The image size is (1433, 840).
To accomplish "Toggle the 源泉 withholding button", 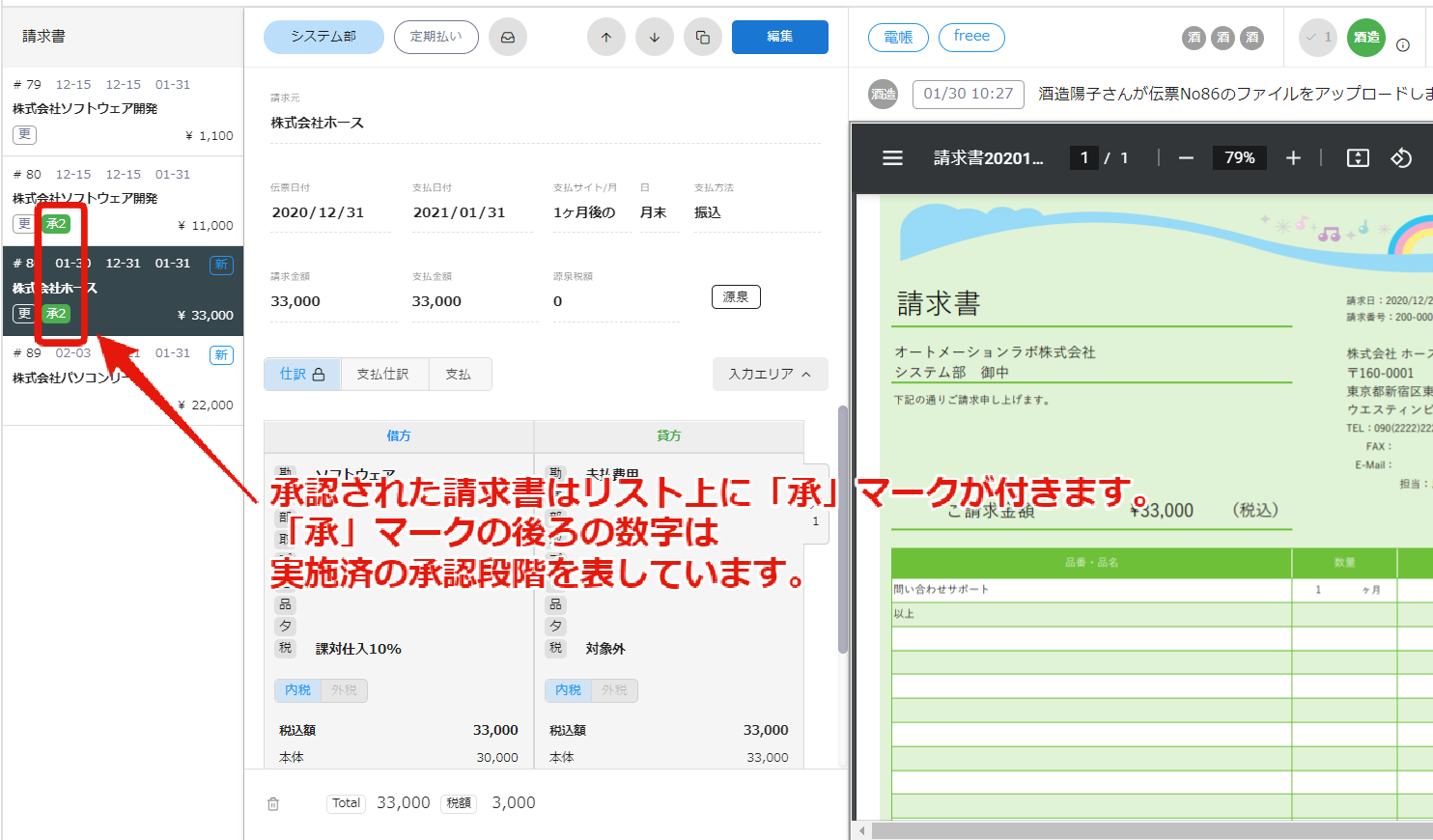I will click(x=736, y=296).
